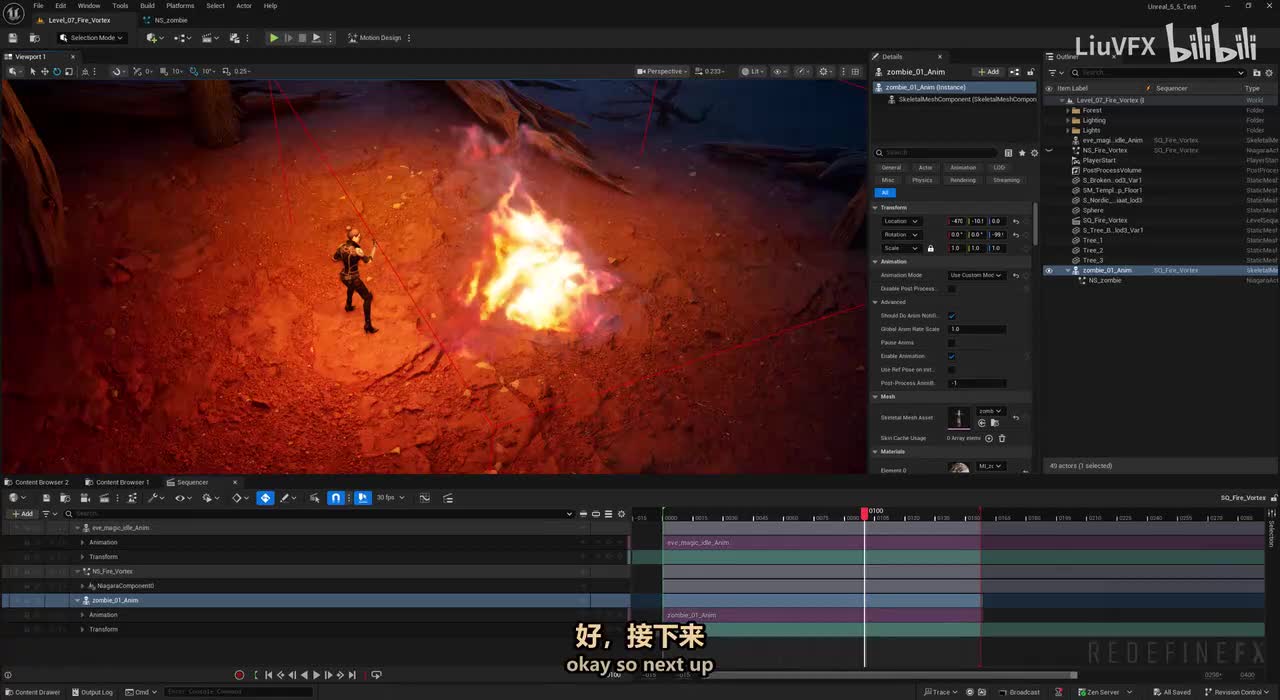Hide zombie_01_Anim with its eye icon
The image size is (1280, 700).
pos(1049,270)
